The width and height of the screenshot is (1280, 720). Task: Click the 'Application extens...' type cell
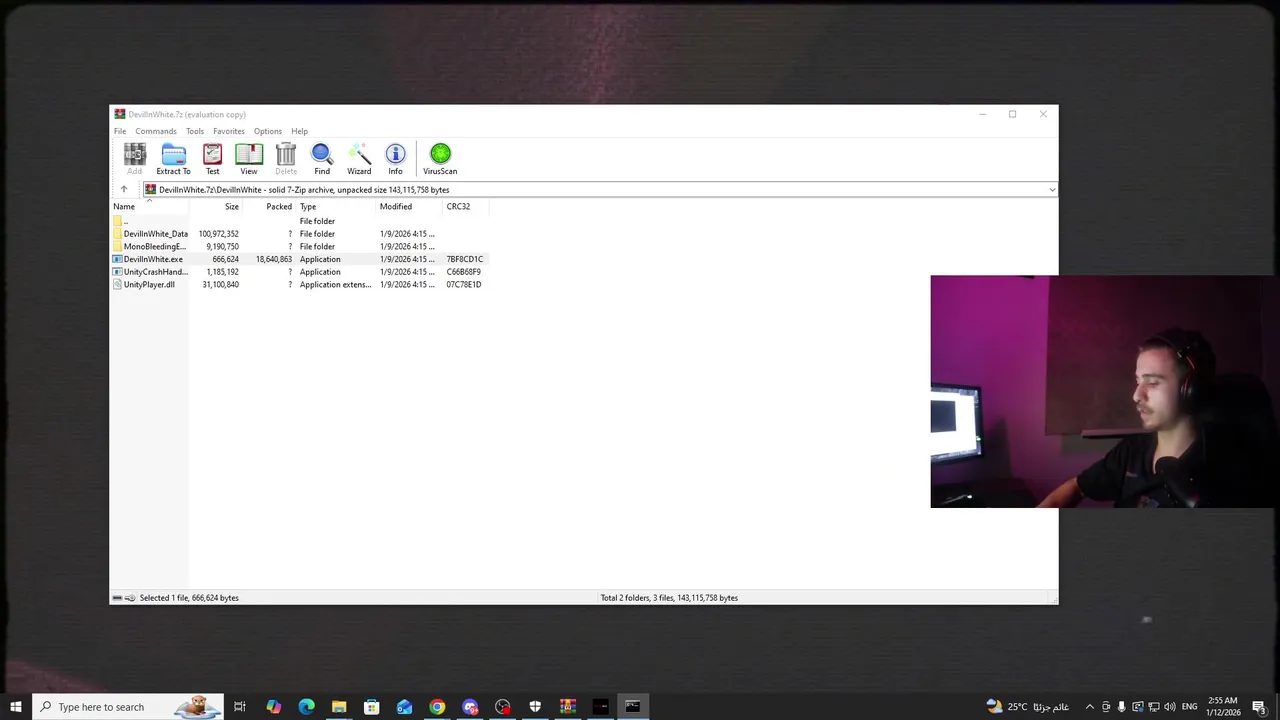click(335, 284)
